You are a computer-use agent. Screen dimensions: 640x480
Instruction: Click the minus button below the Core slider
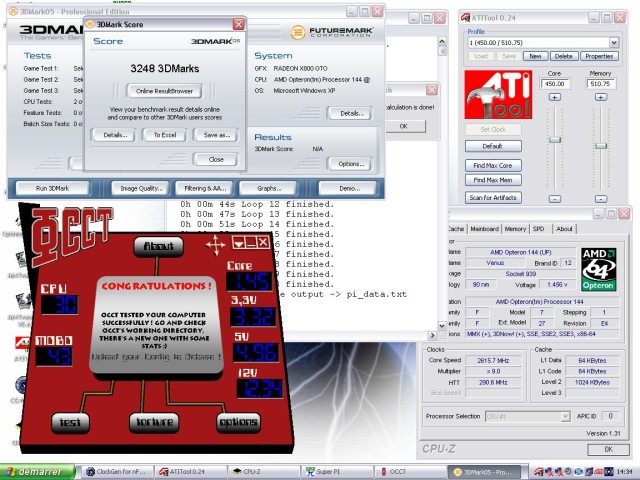554,199
